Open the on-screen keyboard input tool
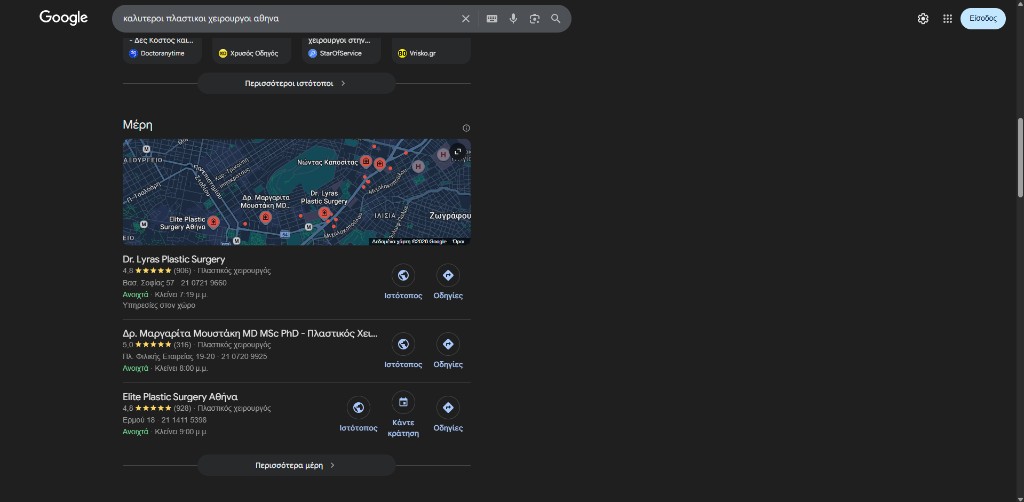Viewport: 1024px width, 502px height. [492, 19]
